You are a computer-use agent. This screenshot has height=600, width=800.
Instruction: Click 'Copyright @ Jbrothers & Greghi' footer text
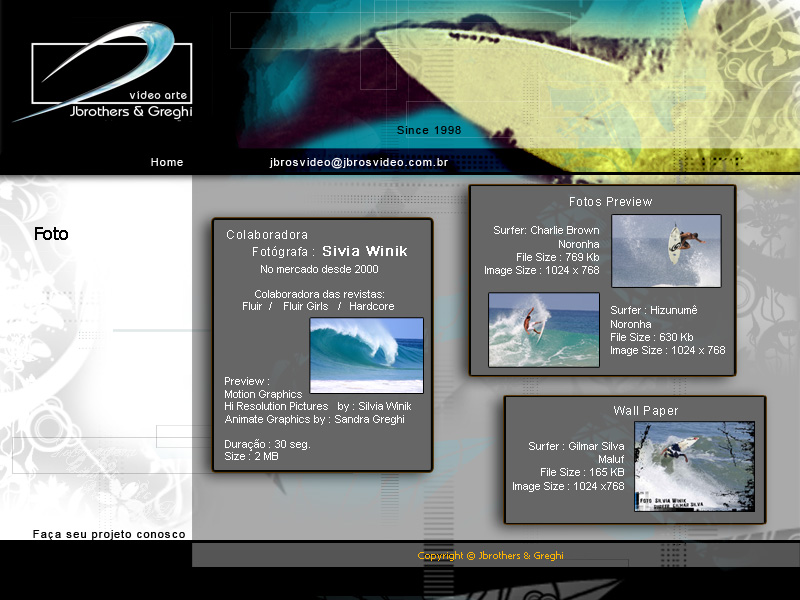click(x=490, y=556)
